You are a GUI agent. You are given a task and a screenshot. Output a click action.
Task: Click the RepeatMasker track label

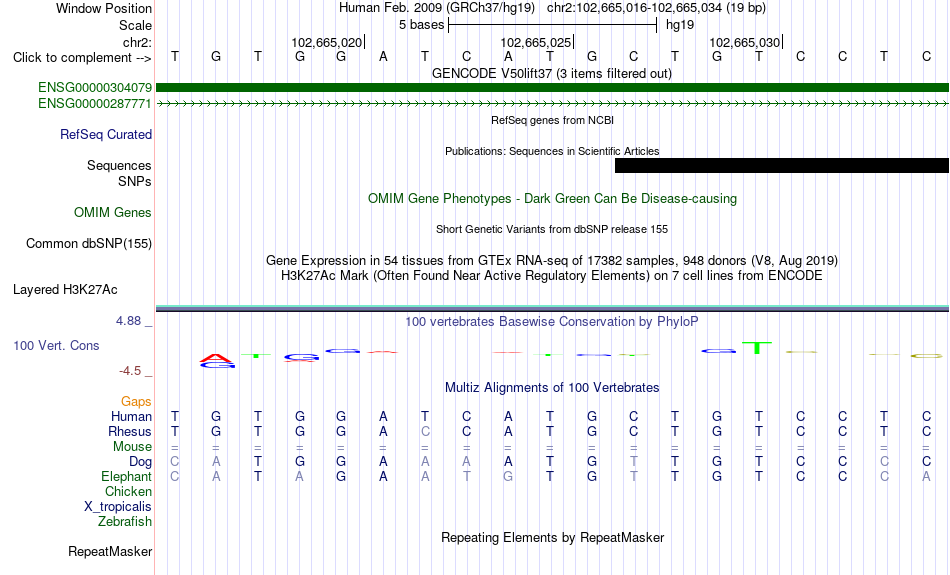point(110,551)
